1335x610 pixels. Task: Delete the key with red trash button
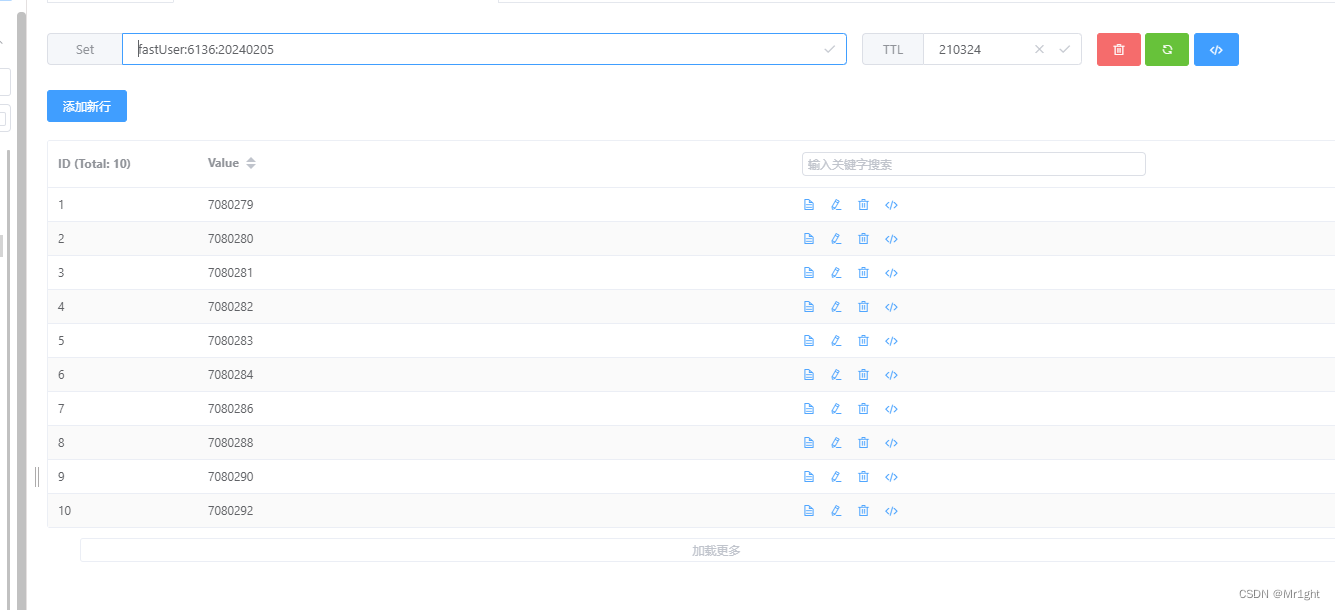click(1119, 49)
